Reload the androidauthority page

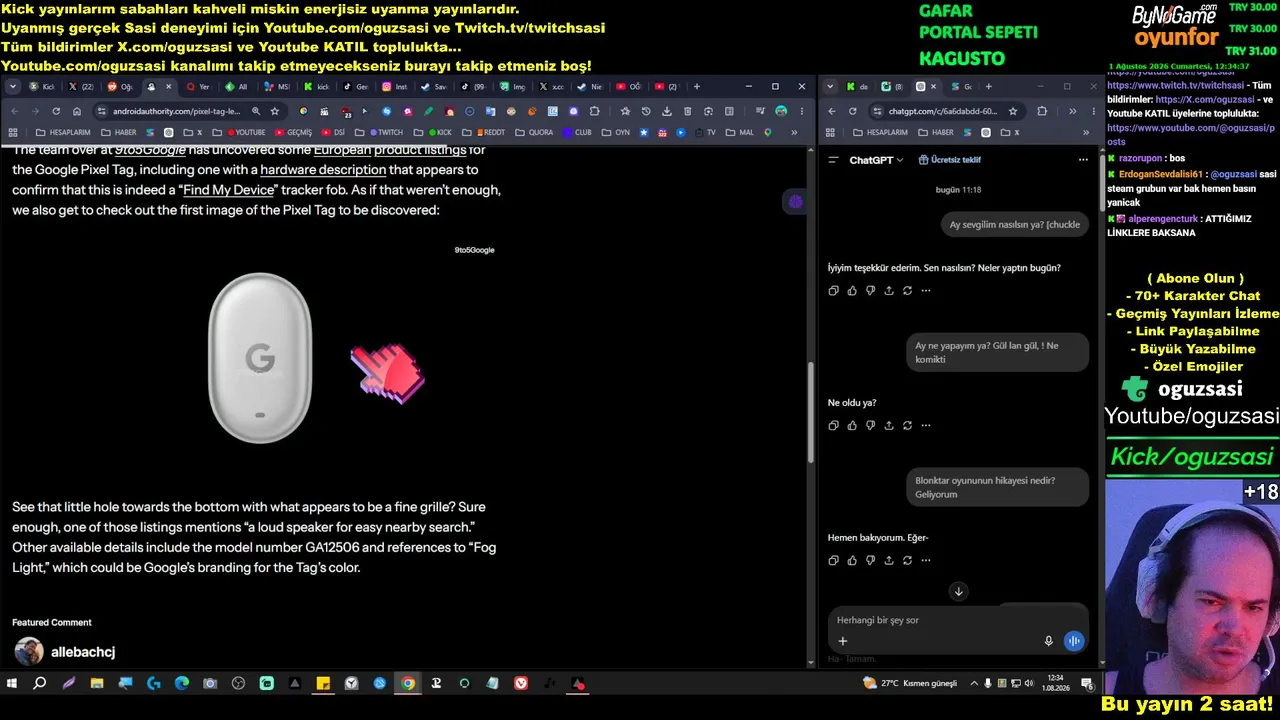coord(56,111)
